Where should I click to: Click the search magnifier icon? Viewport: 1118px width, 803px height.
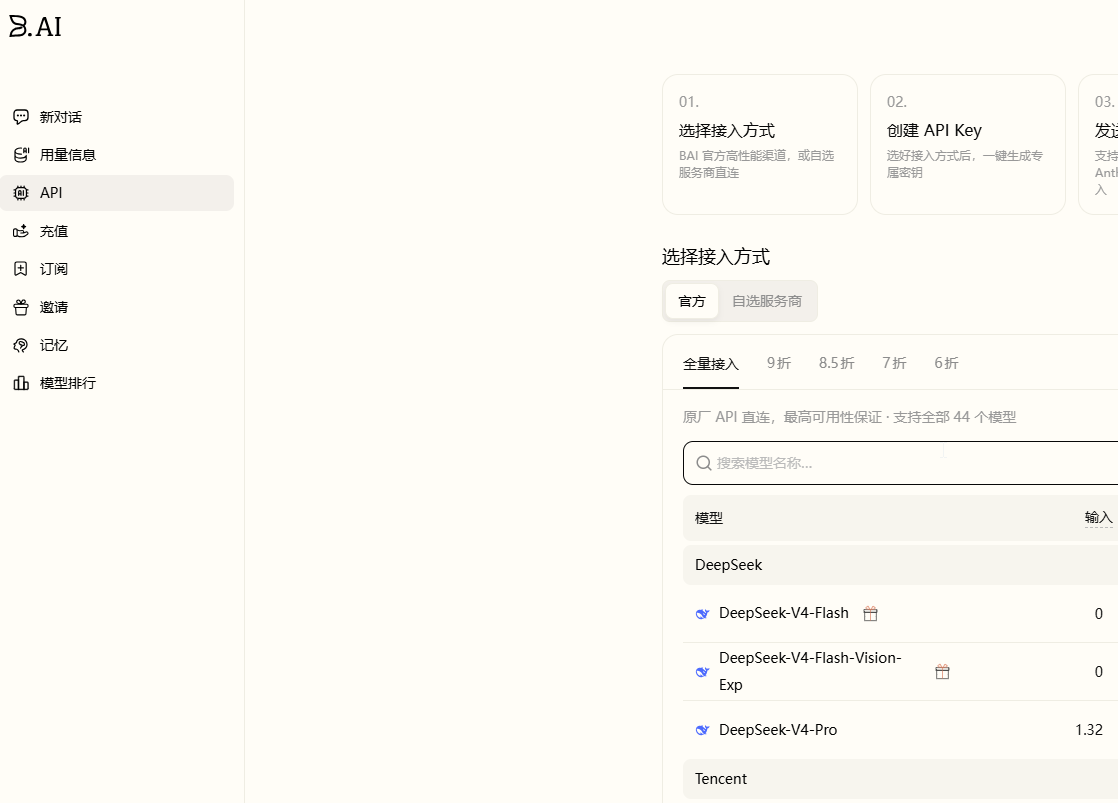coord(704,463)
